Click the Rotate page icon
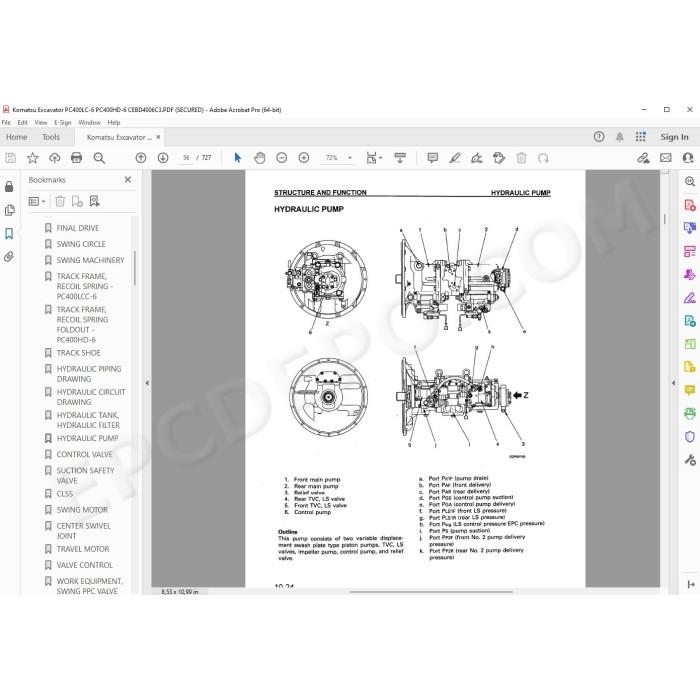 (x=543, y=158)
